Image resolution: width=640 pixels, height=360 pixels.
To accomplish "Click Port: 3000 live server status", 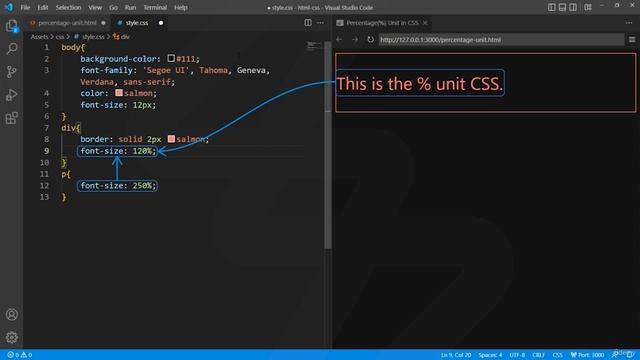I will [x=587, y=355].
